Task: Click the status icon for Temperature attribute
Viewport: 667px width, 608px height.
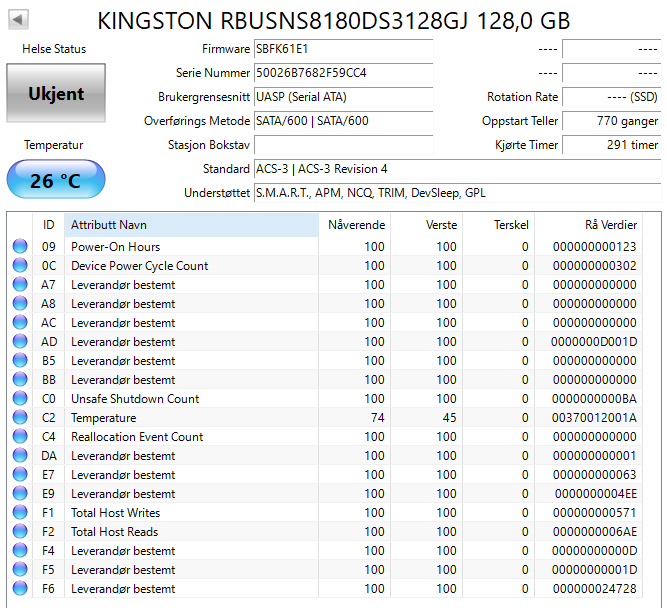Action: click(20, 417)
